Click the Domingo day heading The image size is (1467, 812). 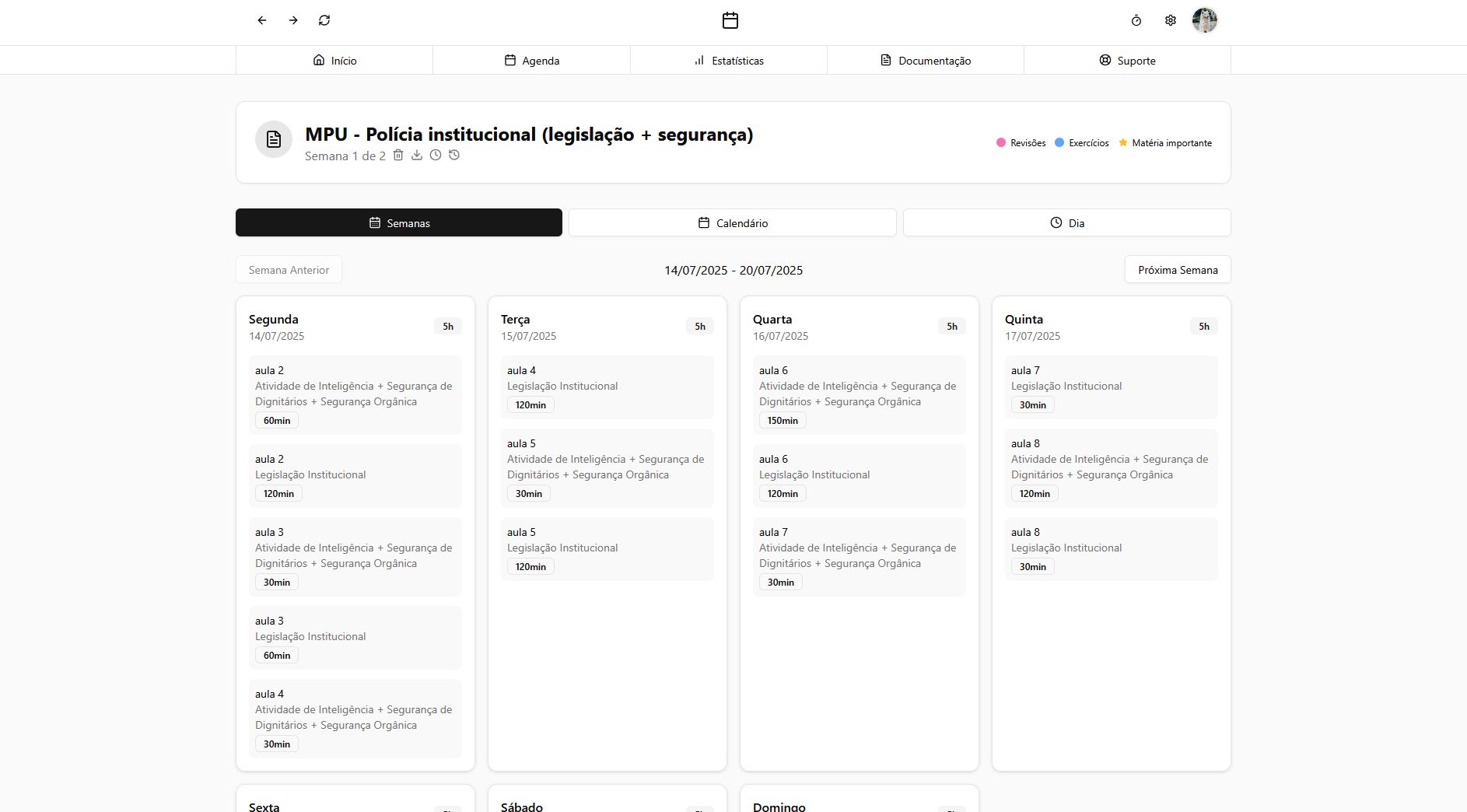[x=779, y=807]
